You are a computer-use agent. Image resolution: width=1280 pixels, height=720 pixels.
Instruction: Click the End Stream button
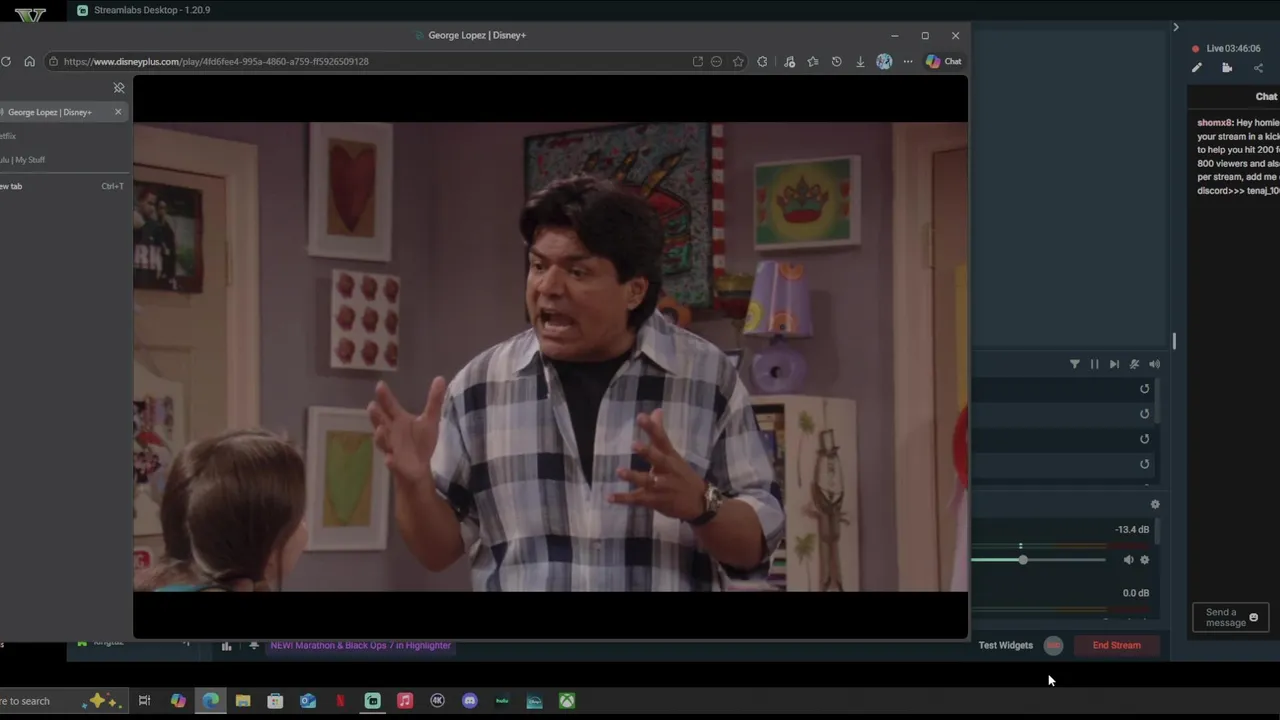[1116, 645]
